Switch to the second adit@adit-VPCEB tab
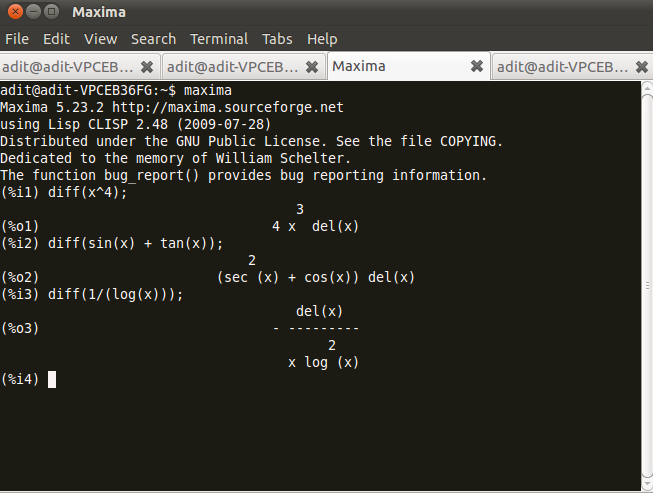Viewport: 653px width, 493px height. pyautogui.click(x=232, y=67)
